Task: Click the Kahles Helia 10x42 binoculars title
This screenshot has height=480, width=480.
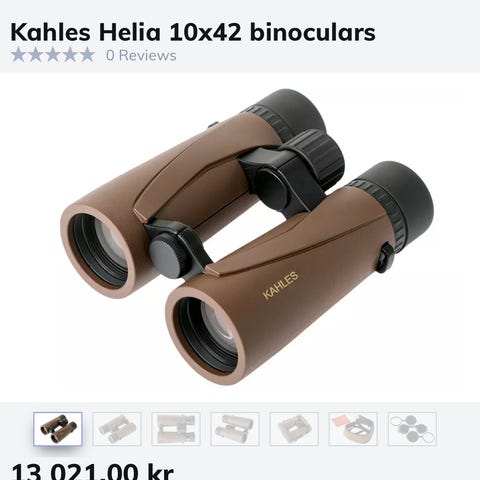Action: [x=193, y=32]
